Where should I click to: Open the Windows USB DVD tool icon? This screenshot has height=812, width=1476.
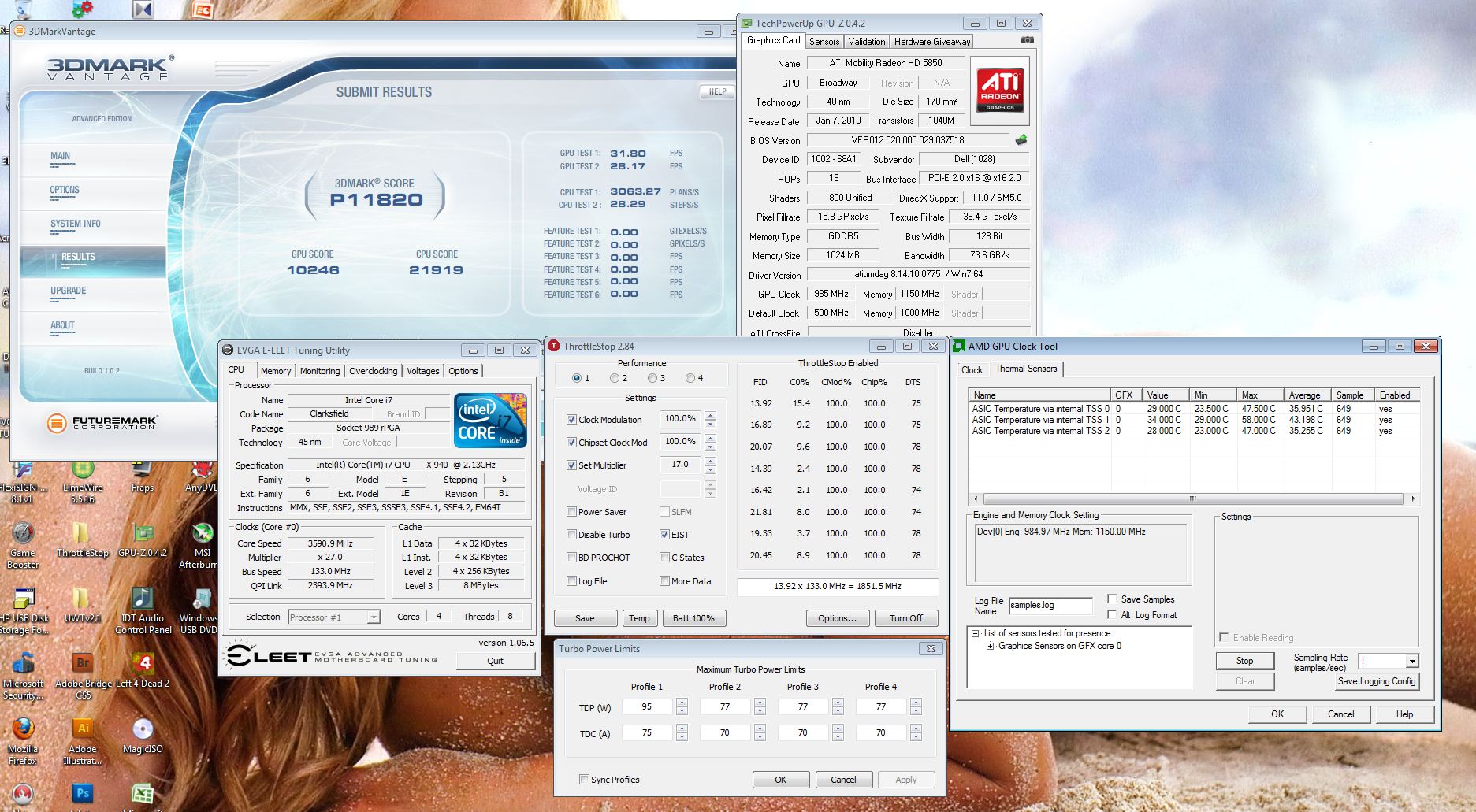(x=199, y=610)
